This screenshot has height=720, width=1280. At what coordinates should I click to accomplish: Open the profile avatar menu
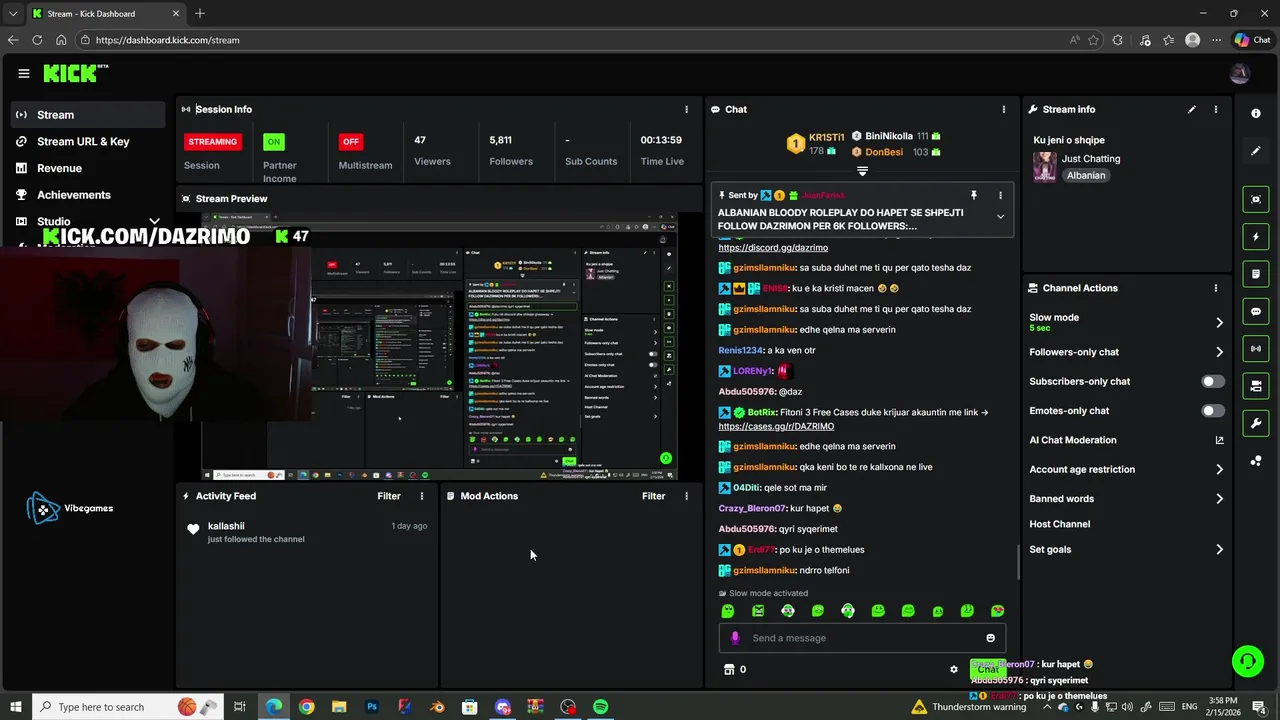click(1240, 73)
